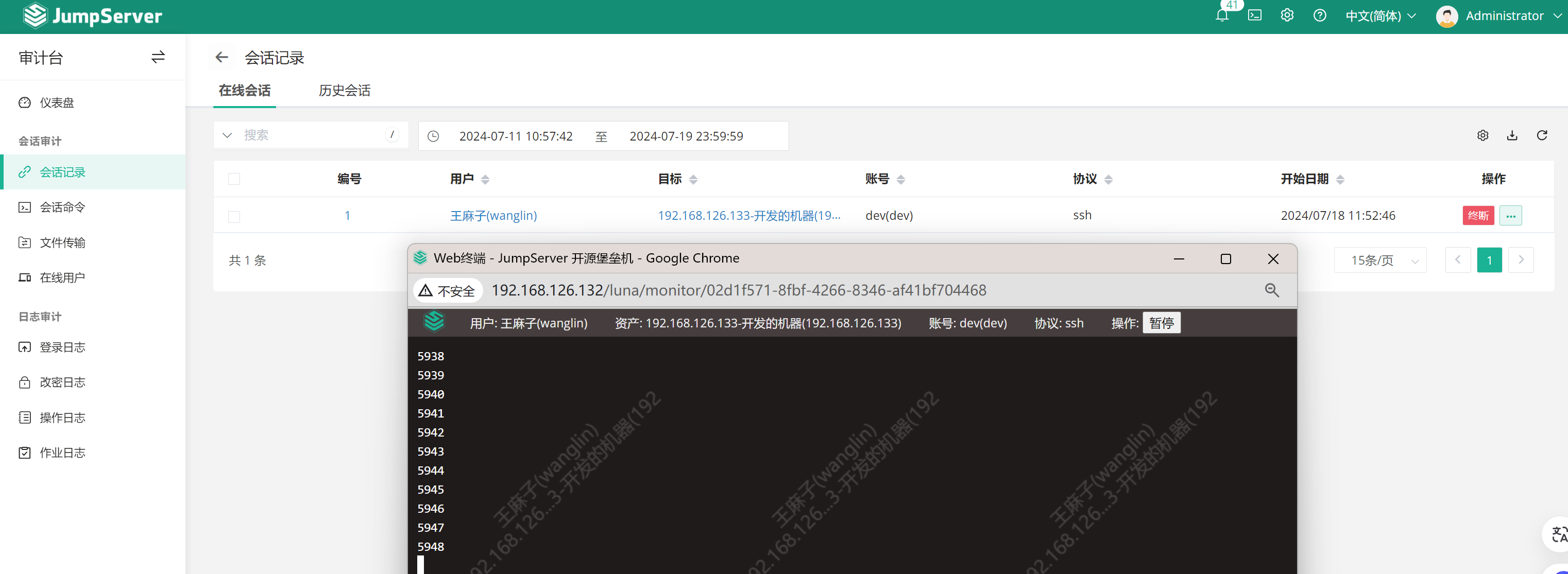Open the web terminal icon in header
This screenshot has width=1568, height=574.
(x=1254, y=16)
